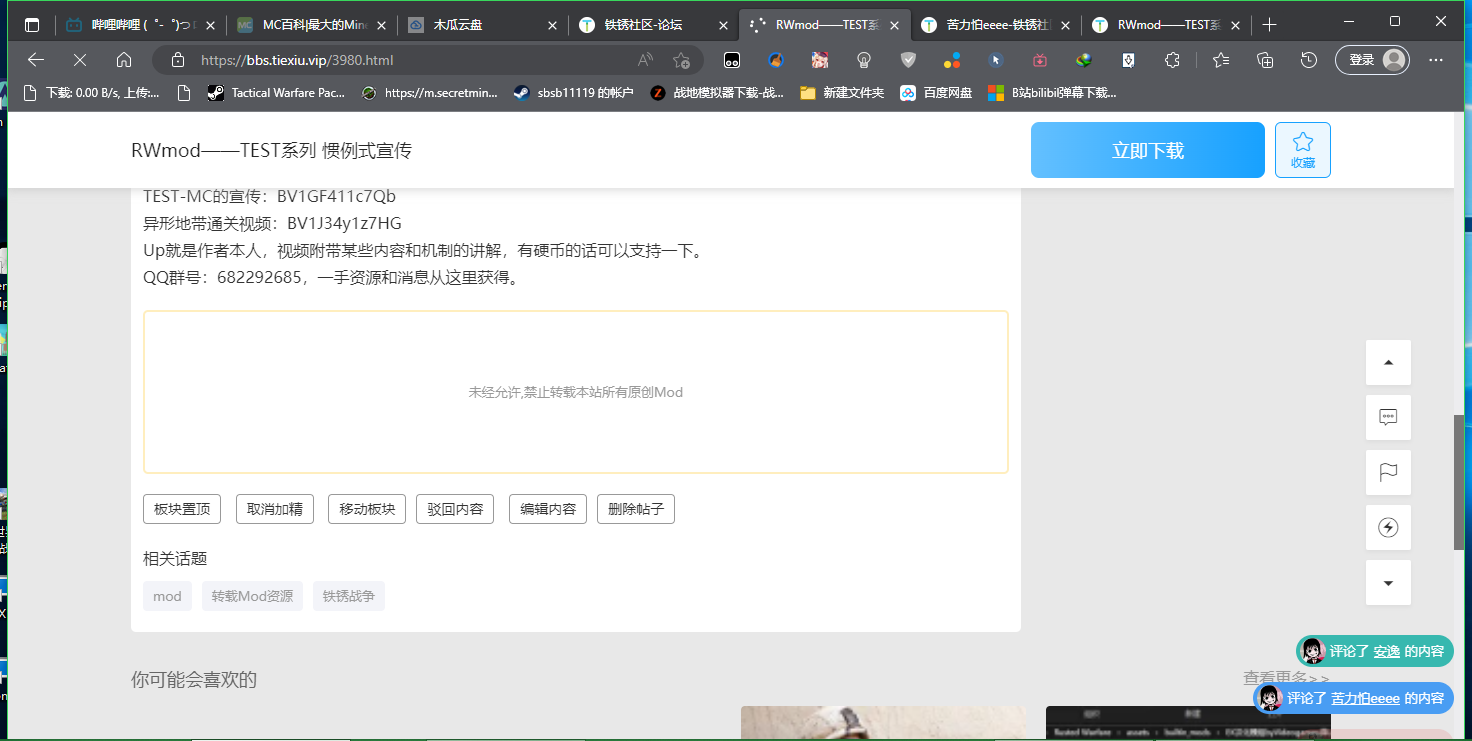Open the browser extensions puzzle icon
Screen dimensions: 1472x741
(x=1172, y=60)
